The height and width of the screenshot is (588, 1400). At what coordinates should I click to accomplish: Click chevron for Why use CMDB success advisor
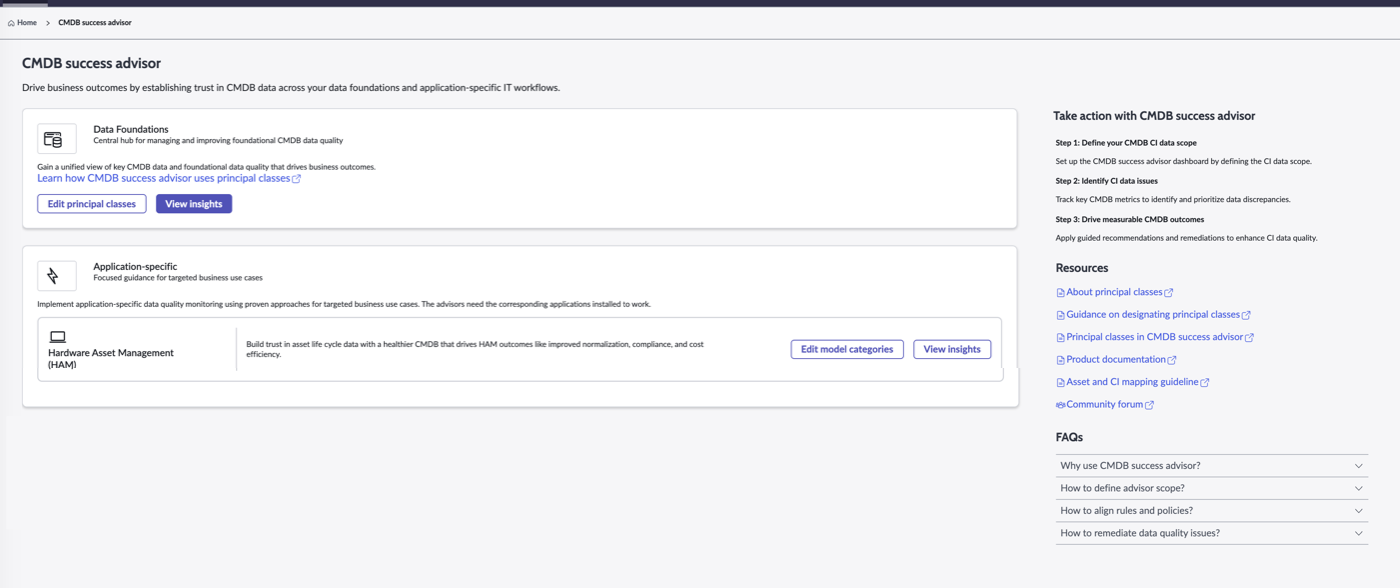coord(1358,466)
